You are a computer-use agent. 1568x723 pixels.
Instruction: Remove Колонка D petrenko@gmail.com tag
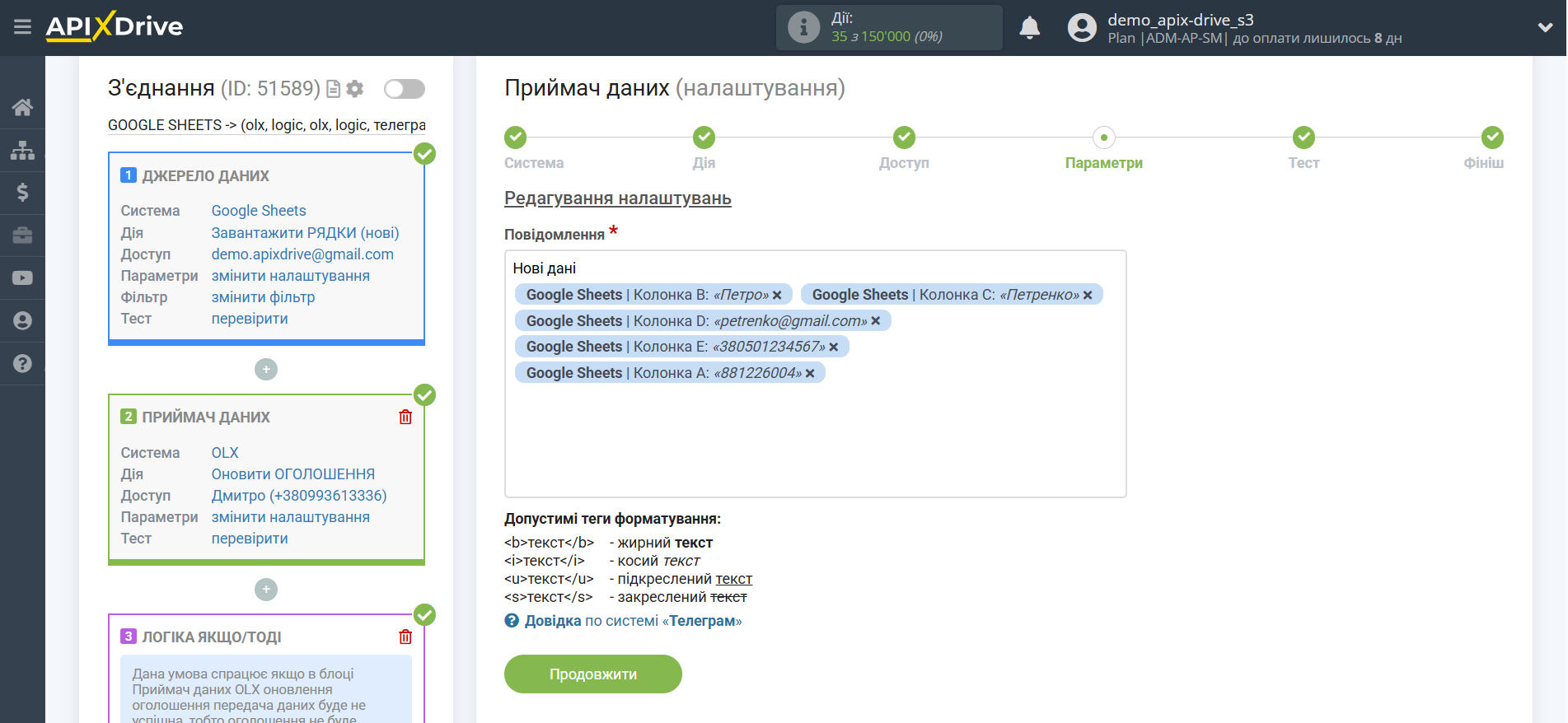[876, 321]
